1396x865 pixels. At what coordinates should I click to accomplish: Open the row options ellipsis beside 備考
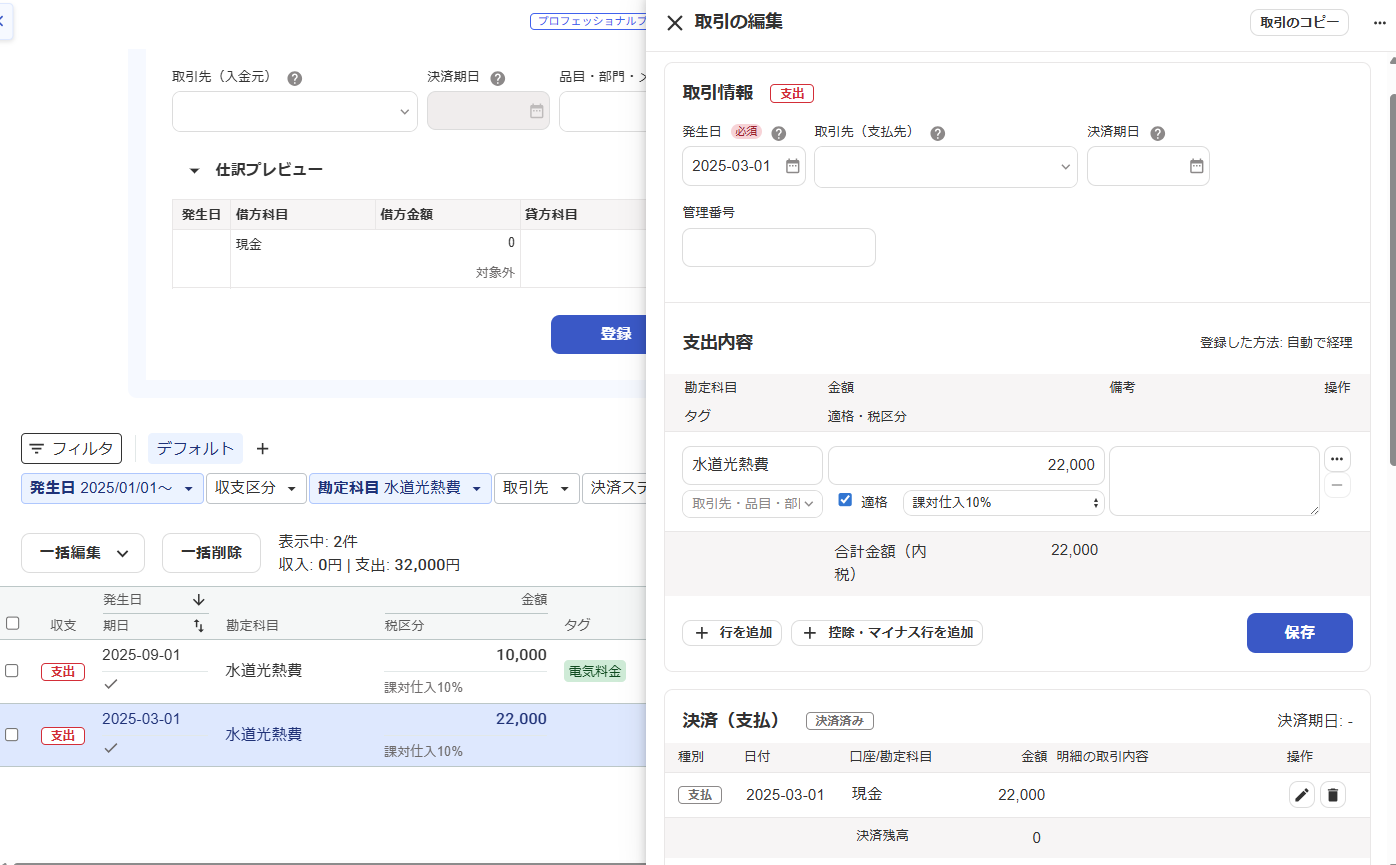tap(1337, 459)
